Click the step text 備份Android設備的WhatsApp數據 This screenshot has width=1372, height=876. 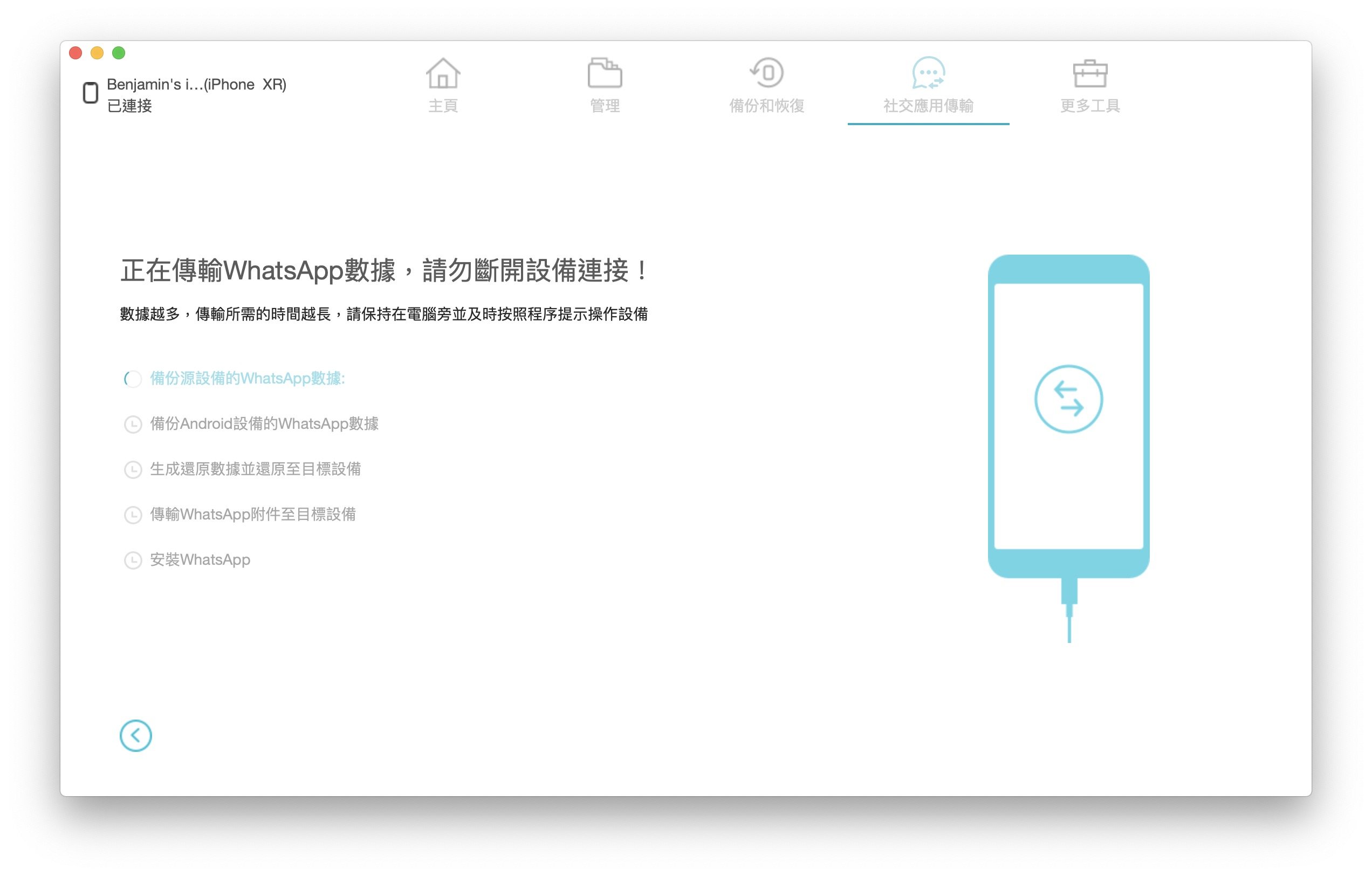(x=264, y=423)
